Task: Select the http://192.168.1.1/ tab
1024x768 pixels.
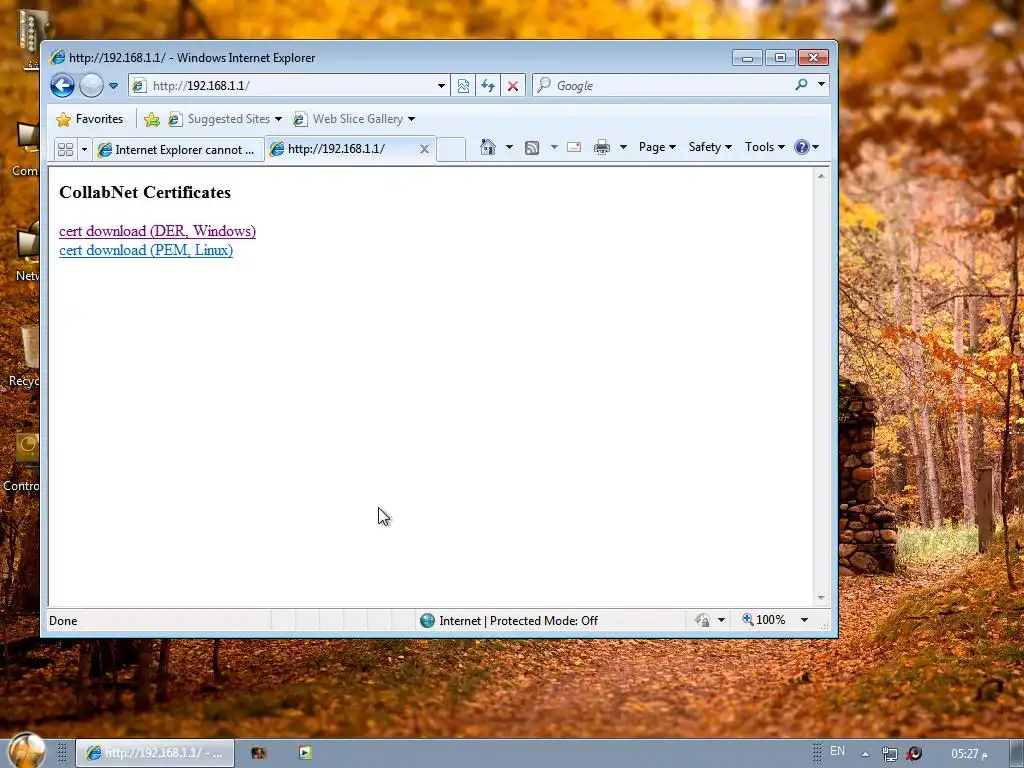Action: click(342, 149)
